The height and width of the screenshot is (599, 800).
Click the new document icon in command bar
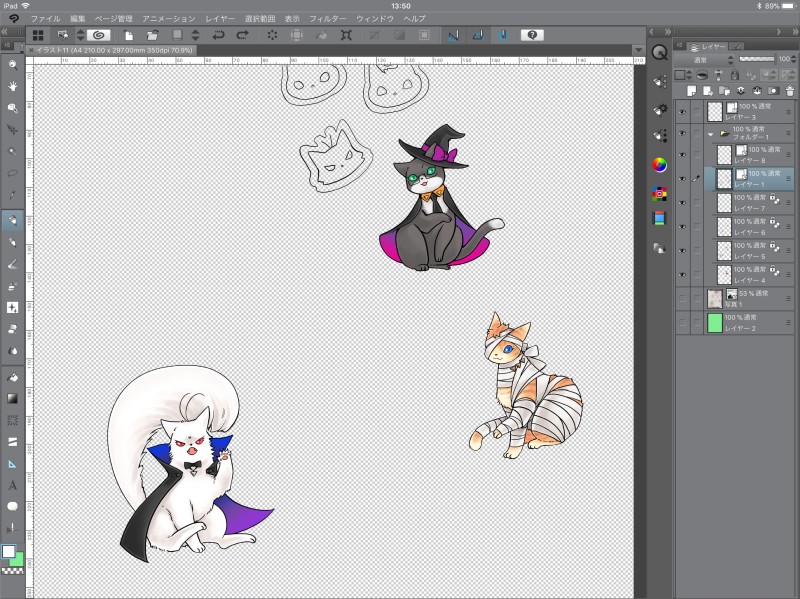(x=129, y=35)
